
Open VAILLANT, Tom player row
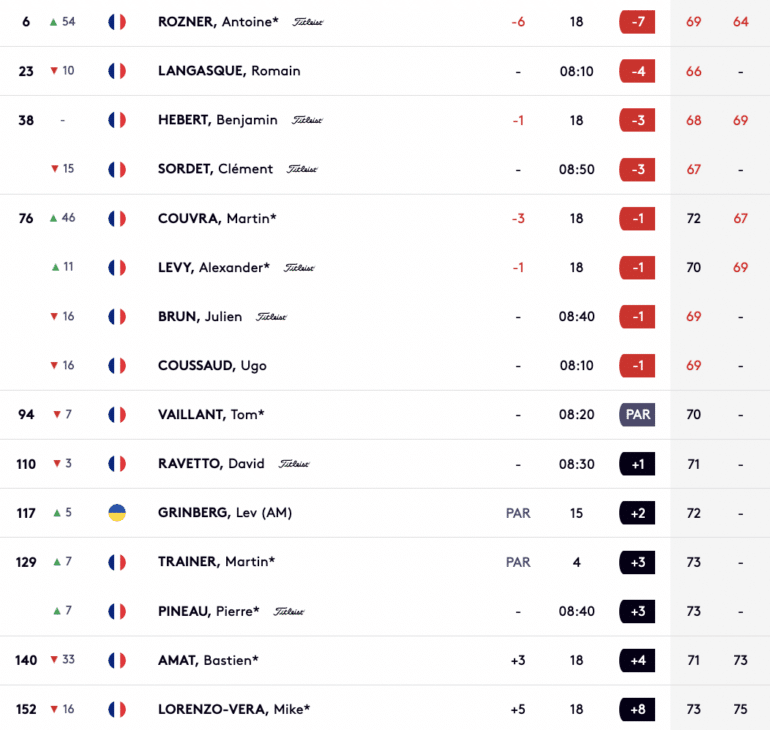(385, 415)
